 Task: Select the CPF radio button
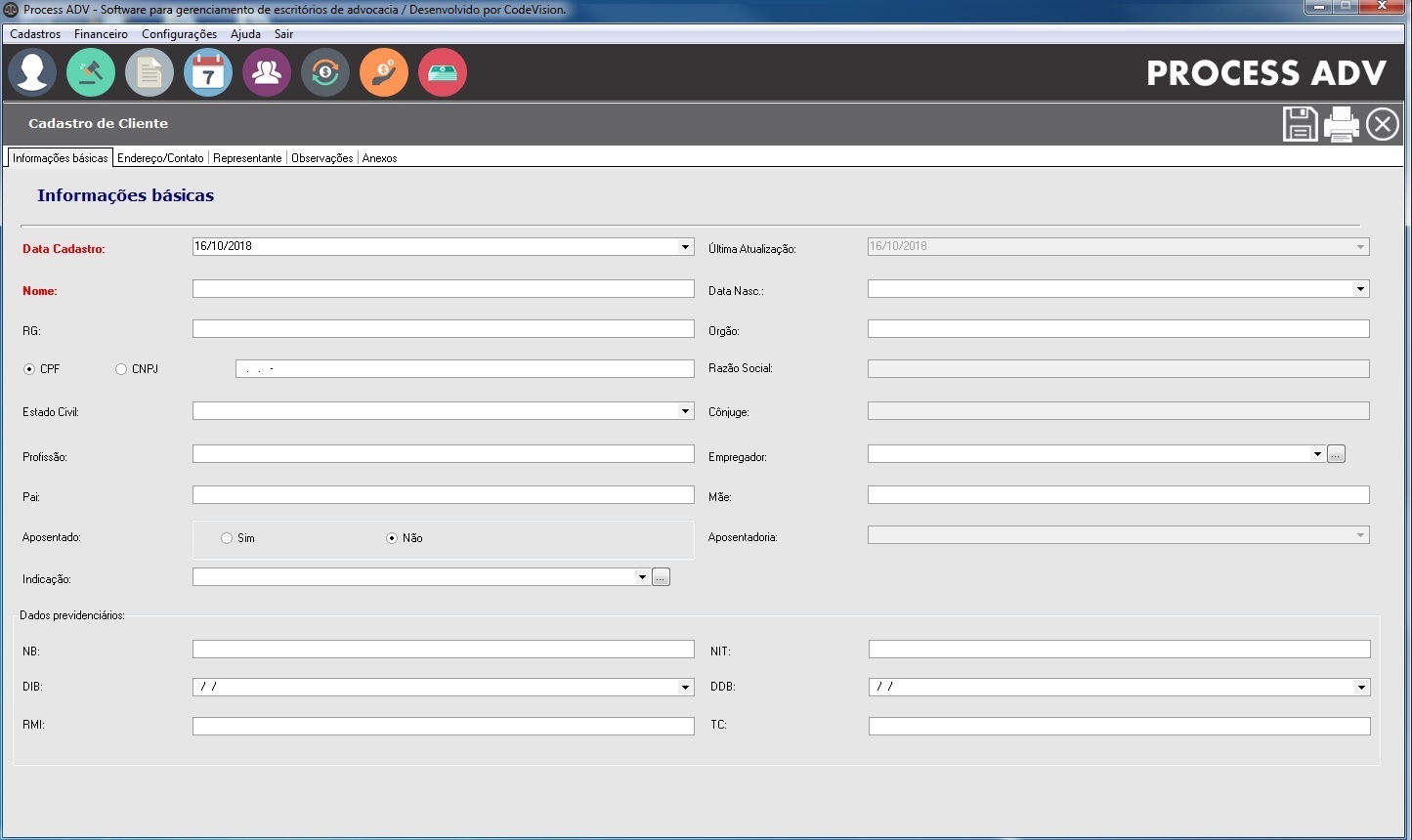[x=29, y=369]
